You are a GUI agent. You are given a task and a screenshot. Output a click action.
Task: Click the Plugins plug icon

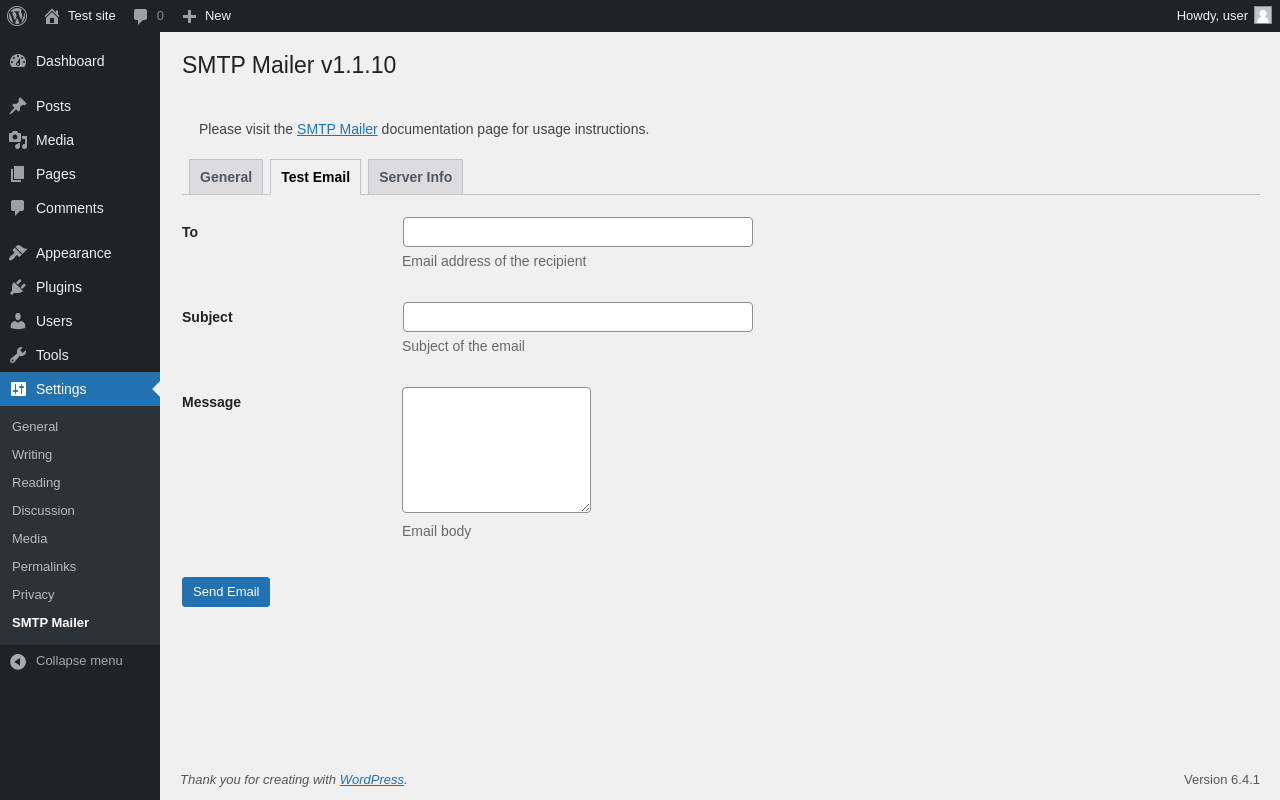point(18,287)
